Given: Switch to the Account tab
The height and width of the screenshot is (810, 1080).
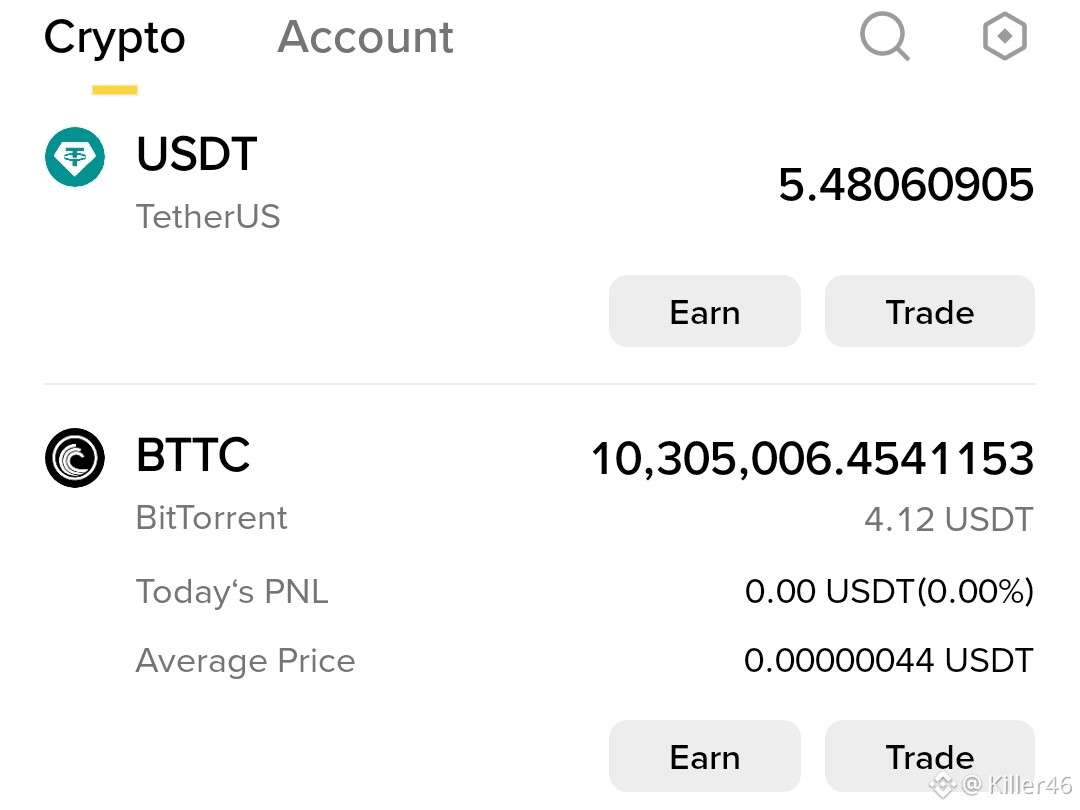Looking at the screenshot, I should tap(365, 37).
